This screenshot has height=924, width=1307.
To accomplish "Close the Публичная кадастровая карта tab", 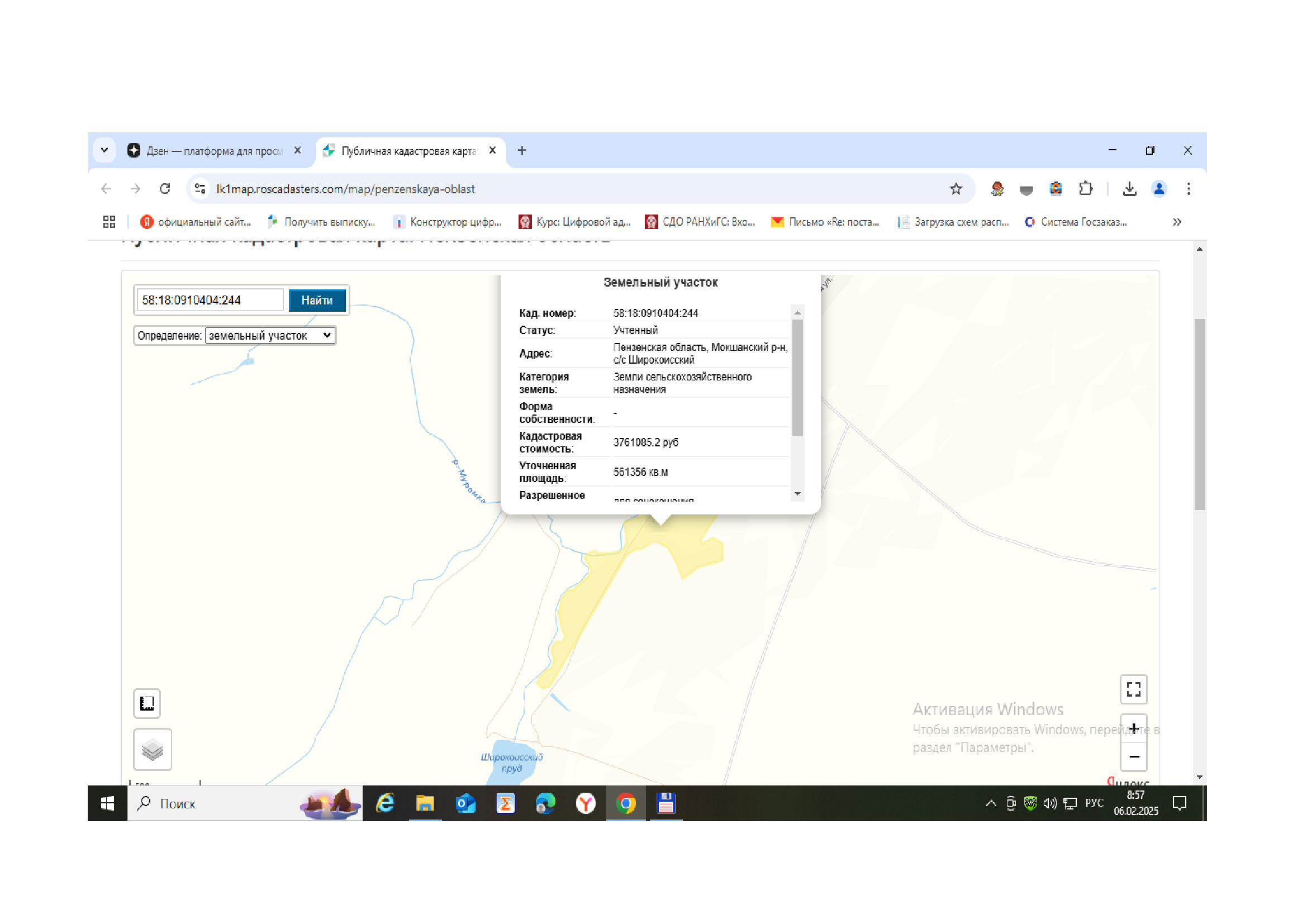I will 492,151.
